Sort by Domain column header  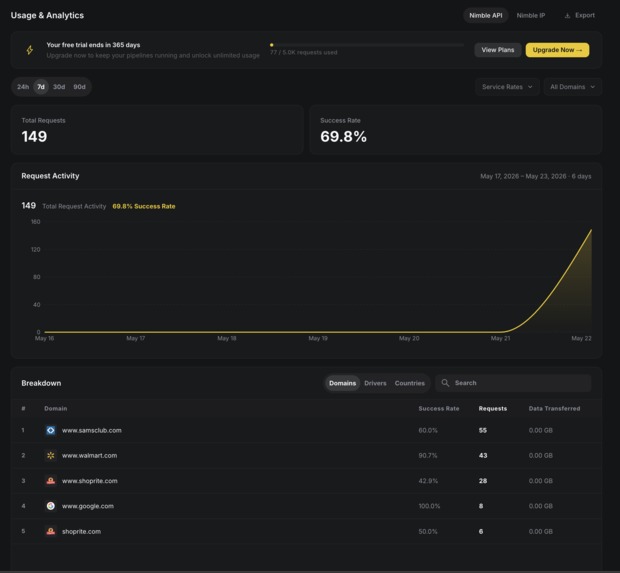tap(56, 408)
